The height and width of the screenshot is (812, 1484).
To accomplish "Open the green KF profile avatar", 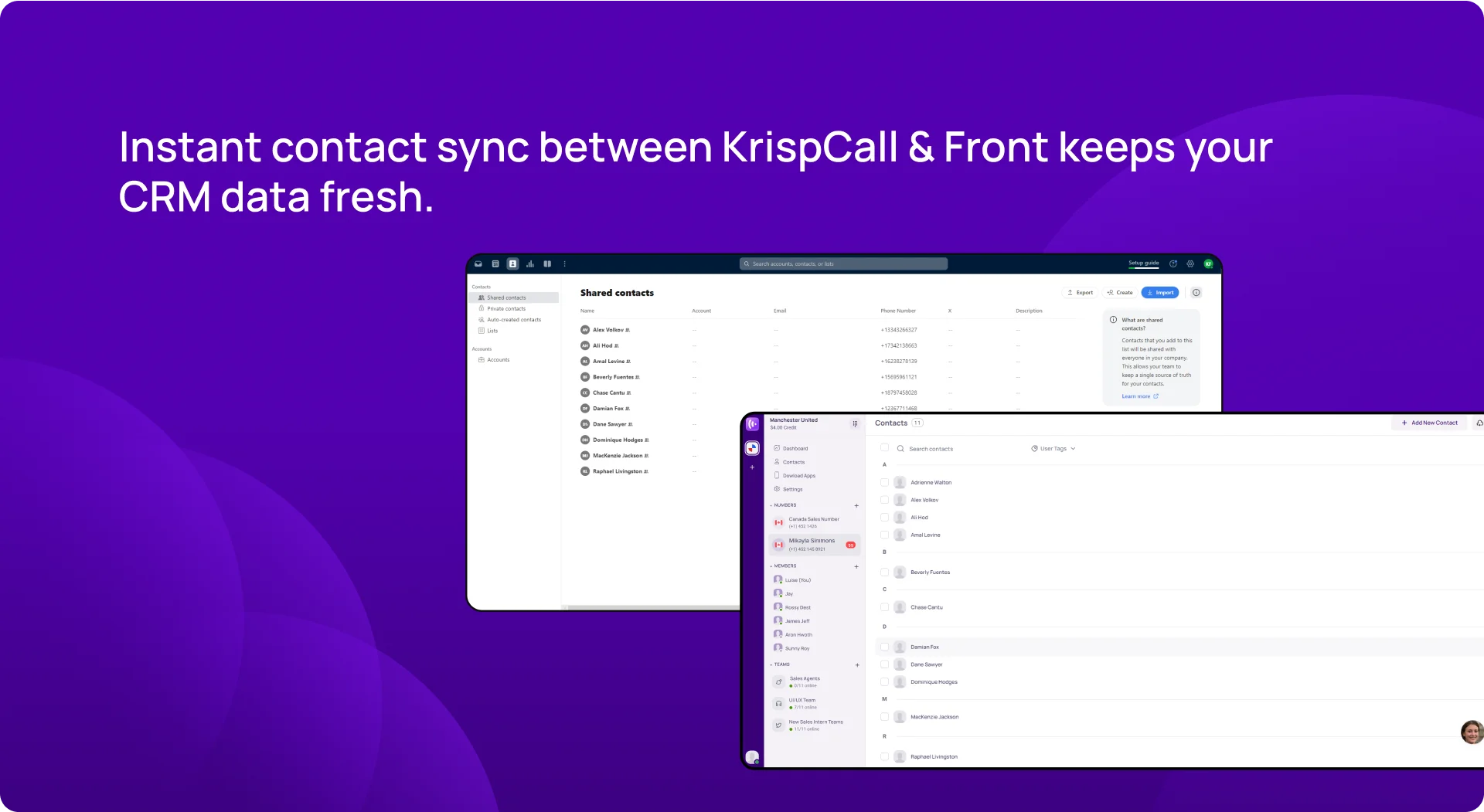I will point(1208,263).
